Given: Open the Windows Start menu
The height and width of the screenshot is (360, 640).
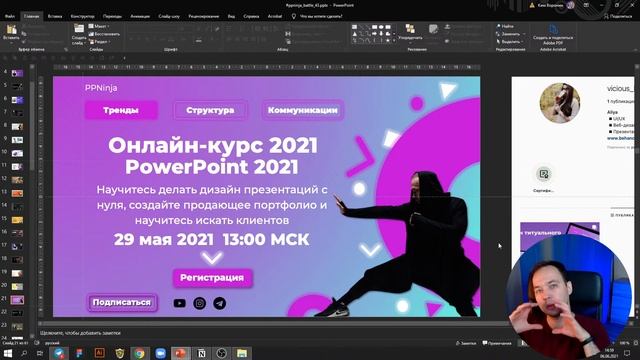Looking at the screenshot, I should [x=7, y=353].
